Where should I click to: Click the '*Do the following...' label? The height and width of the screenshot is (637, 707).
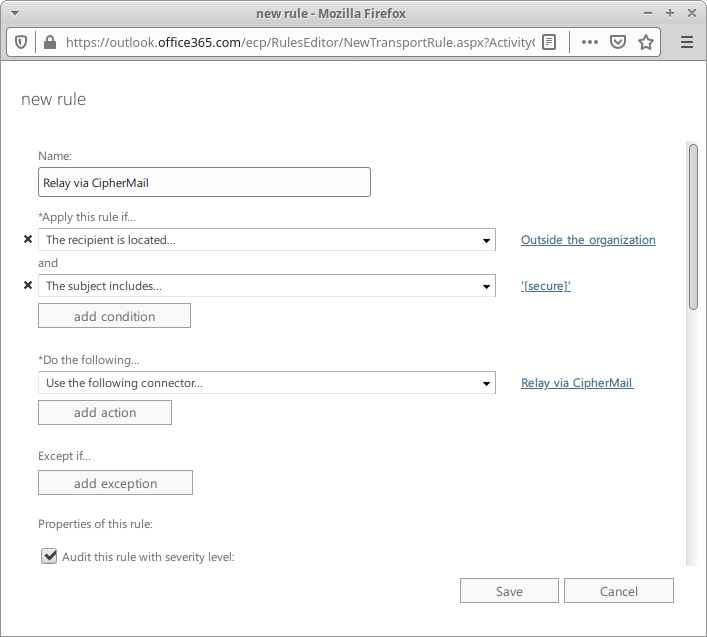[89, 360]
